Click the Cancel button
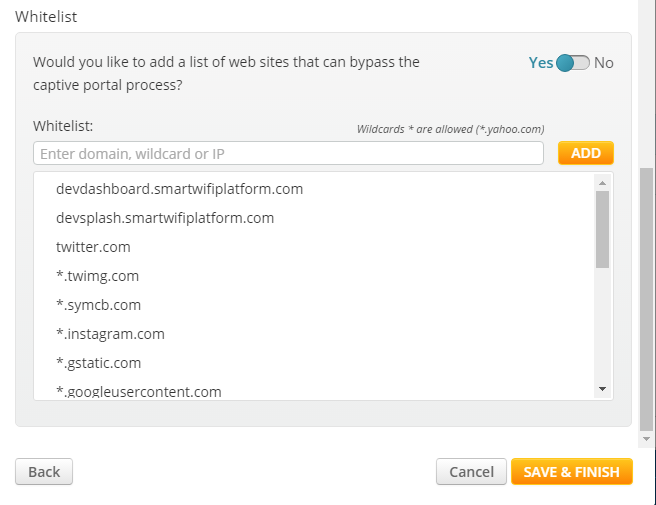Screen dimensions: 656x505 pos(471,472)
